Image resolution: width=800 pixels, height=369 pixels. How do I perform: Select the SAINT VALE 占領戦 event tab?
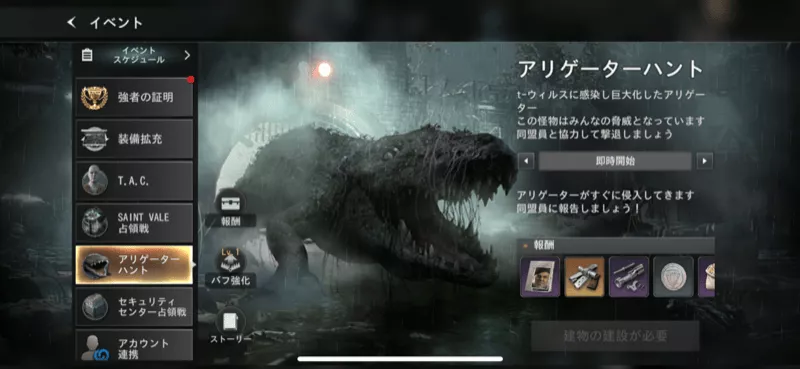(x=134, y=223)
